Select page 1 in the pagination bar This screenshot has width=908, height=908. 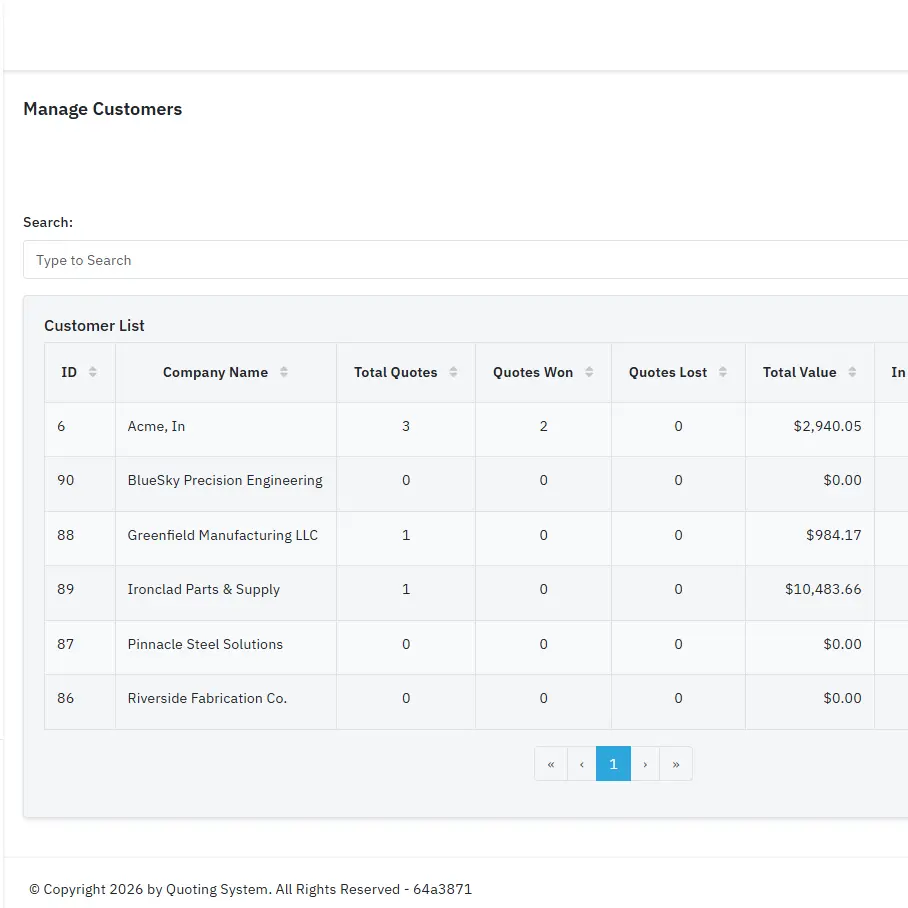(613, 763)
